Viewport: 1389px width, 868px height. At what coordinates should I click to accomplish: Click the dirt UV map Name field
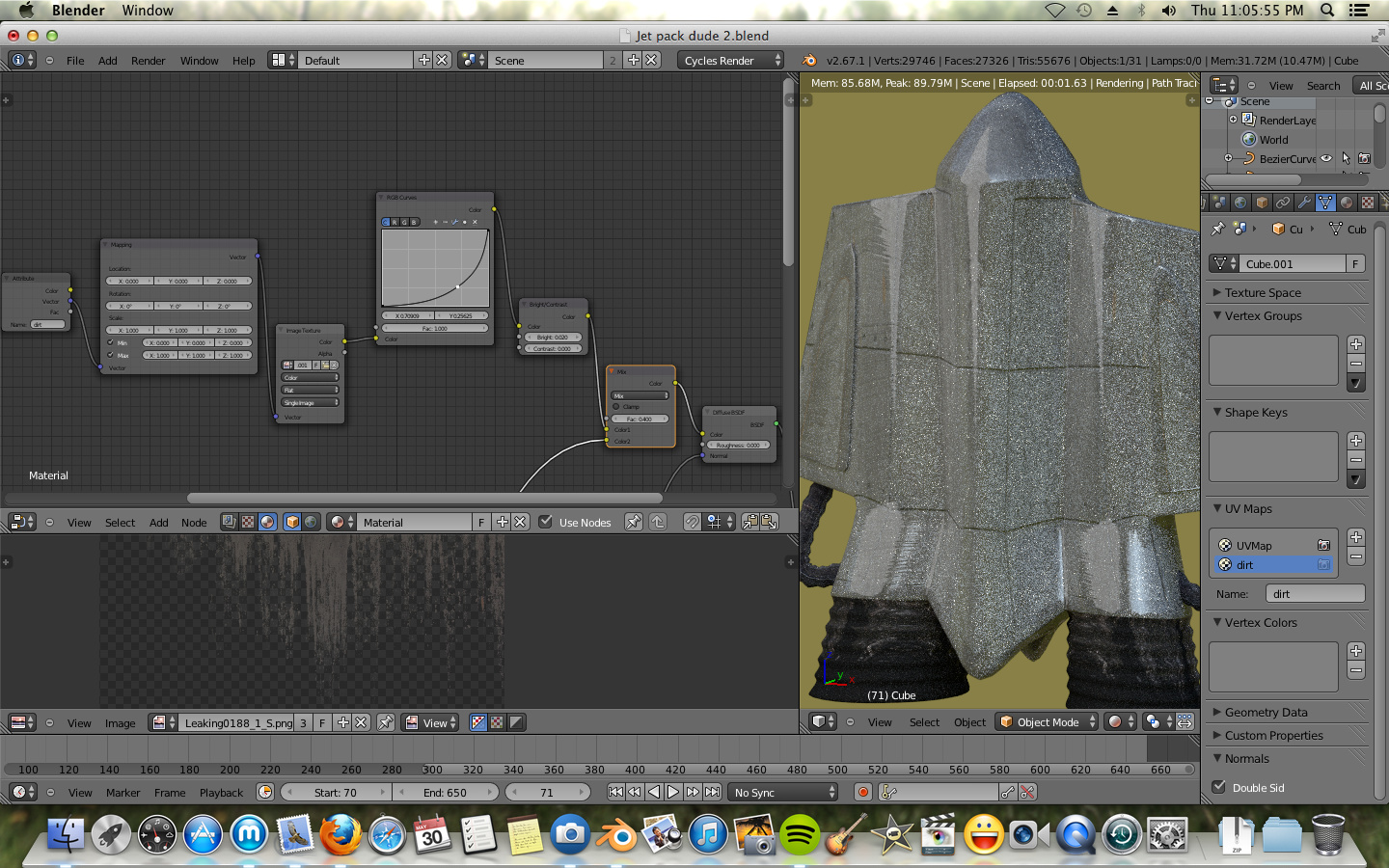[1316, 593]
